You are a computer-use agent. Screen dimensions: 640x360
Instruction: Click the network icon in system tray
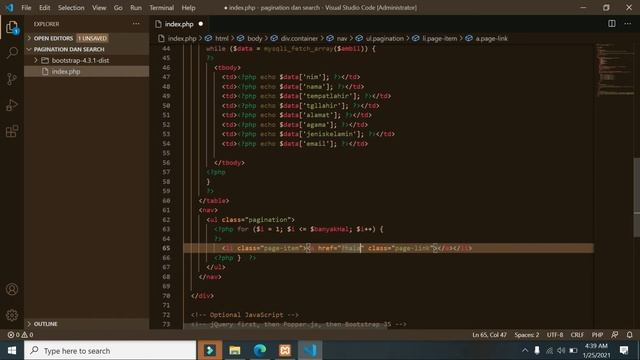549,350
